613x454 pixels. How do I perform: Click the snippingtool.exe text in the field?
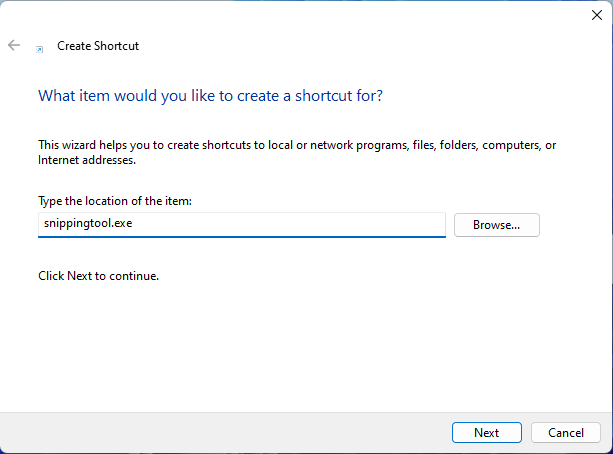pos(87,224)
